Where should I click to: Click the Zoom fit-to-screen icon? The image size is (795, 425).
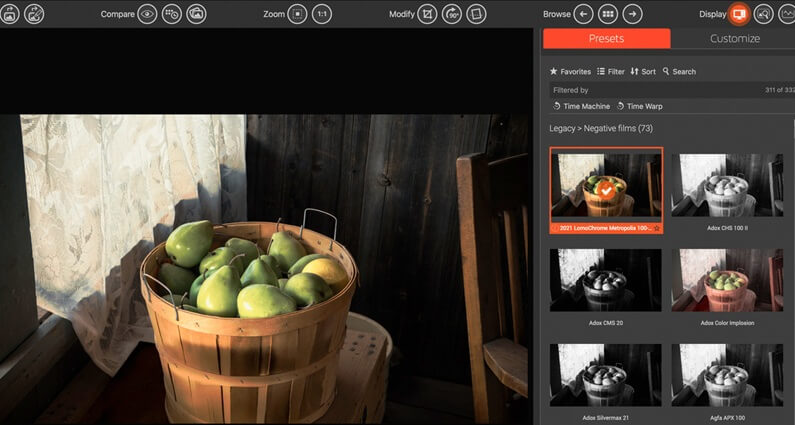coord(297,14)
